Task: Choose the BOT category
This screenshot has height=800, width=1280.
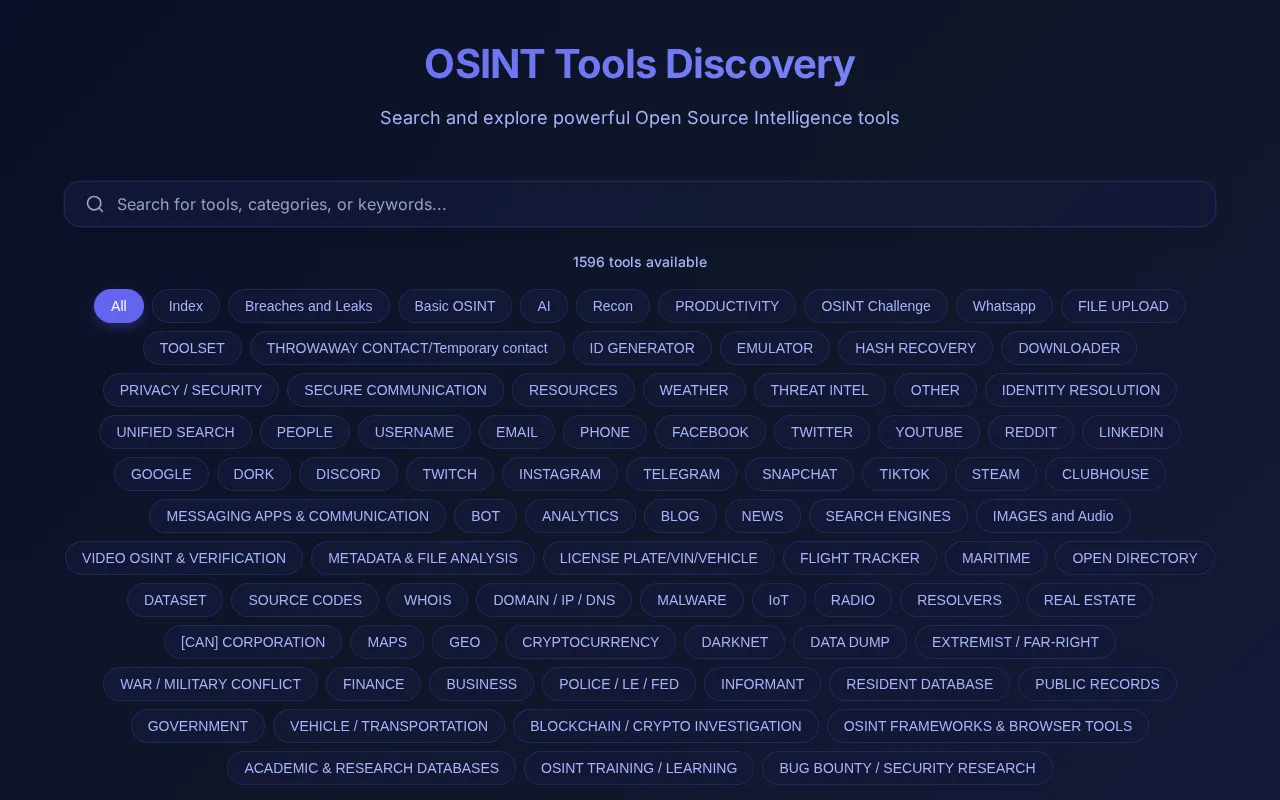Action: pyautogui.click(x=485, y=516)
